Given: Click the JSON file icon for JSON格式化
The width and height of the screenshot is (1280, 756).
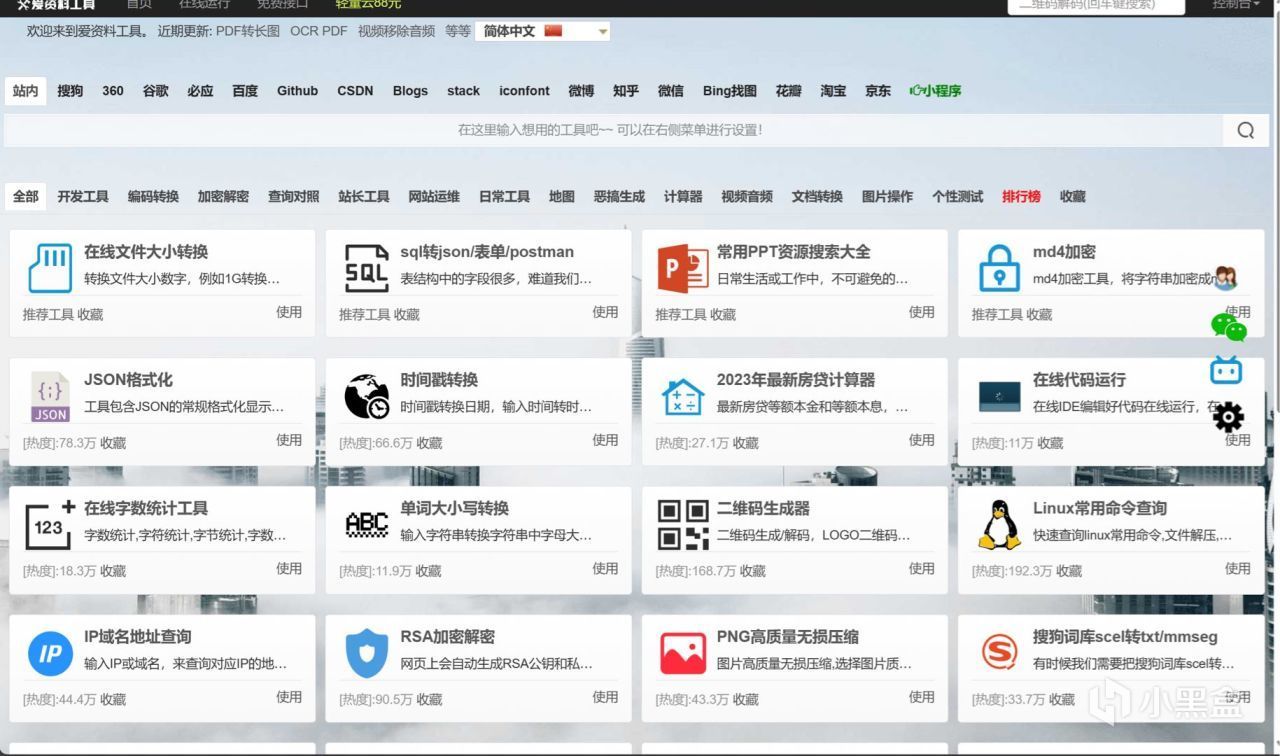Looking at the screenshot, I should click(x=50, y=396).
